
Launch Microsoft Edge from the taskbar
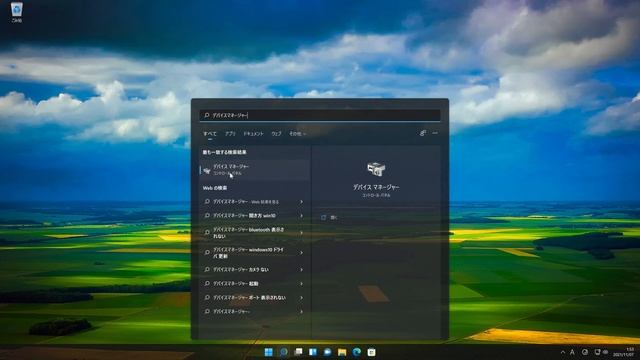(357, 352)
